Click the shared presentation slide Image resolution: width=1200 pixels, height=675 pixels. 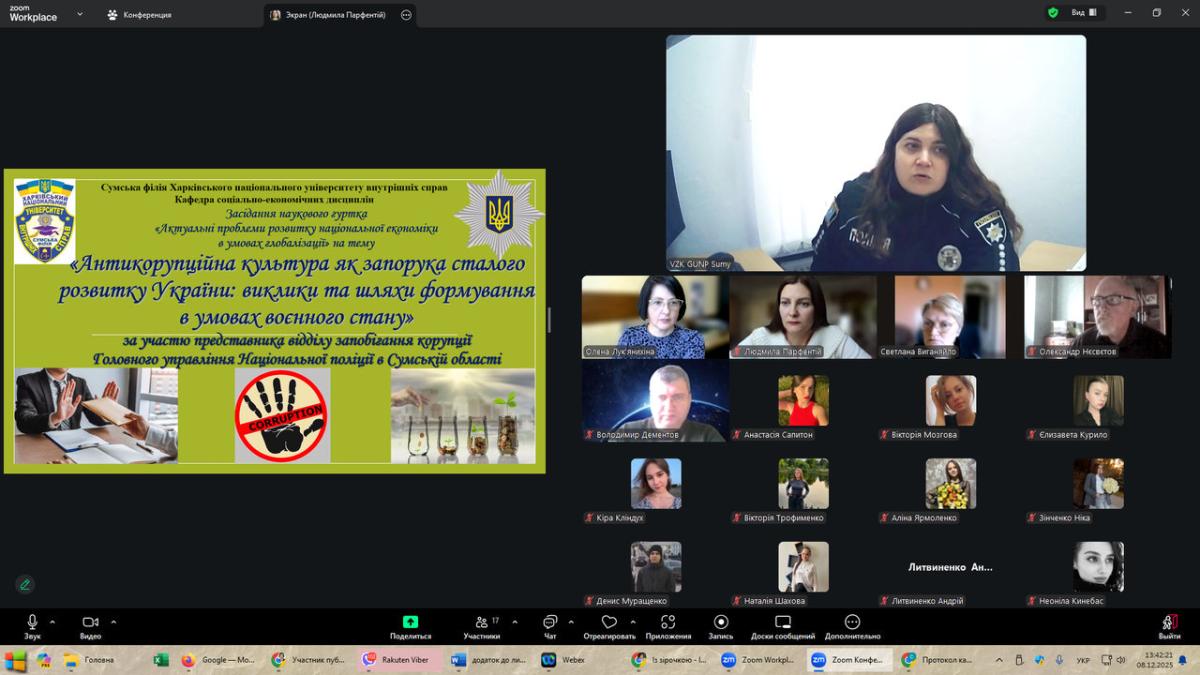[x=275, y=321]
